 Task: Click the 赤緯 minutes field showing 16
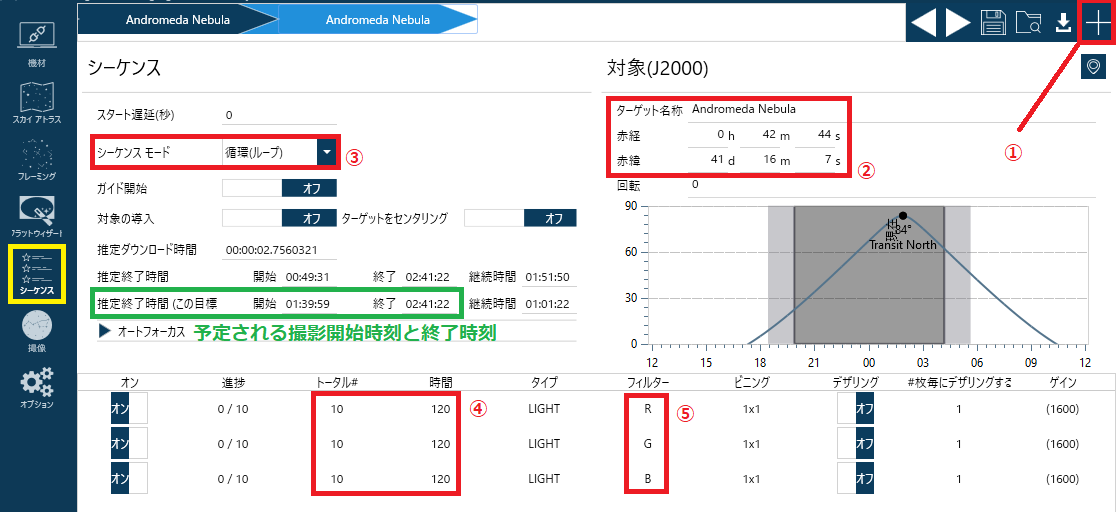(x=759, y=160)
